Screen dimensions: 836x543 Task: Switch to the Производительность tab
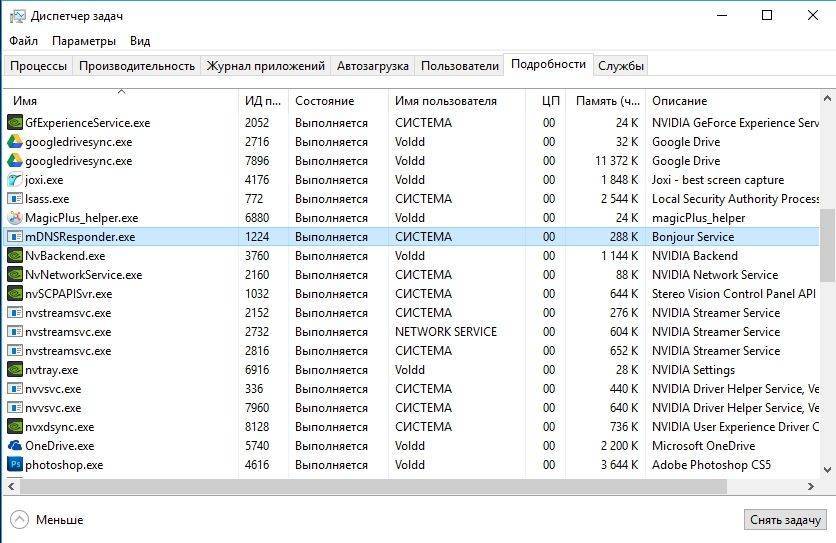(x=137, y=66)
